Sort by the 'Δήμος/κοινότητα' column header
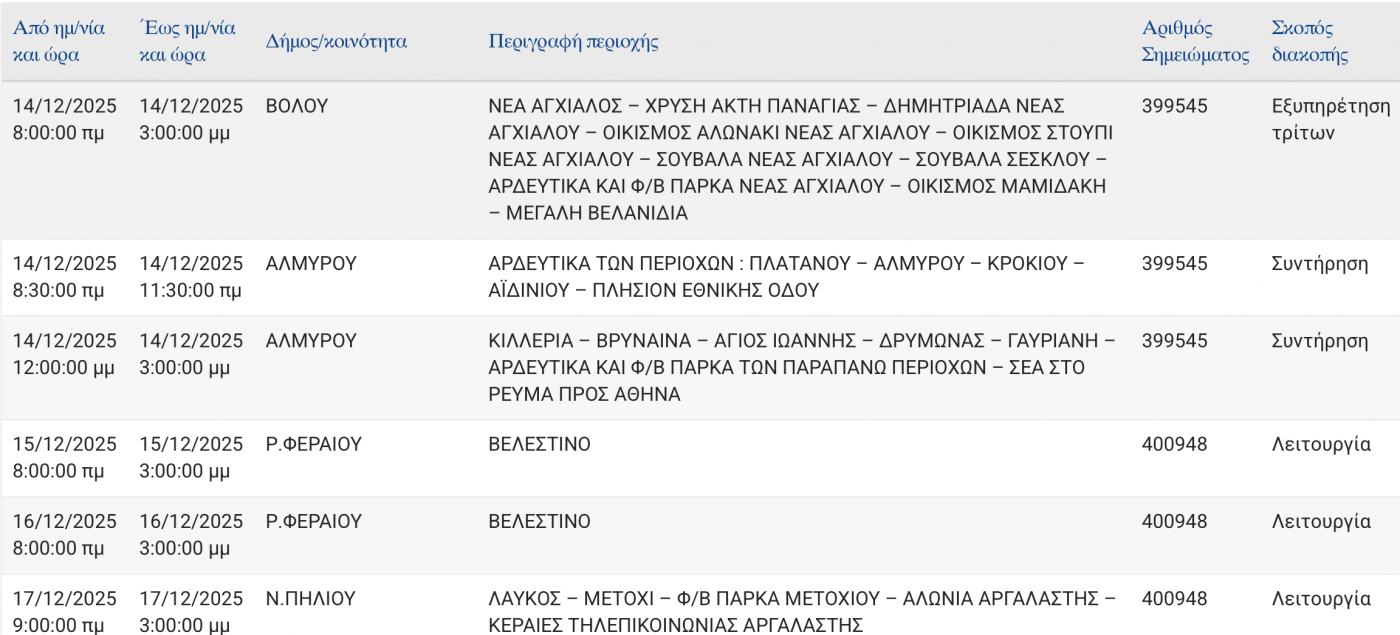 (336, 41)
